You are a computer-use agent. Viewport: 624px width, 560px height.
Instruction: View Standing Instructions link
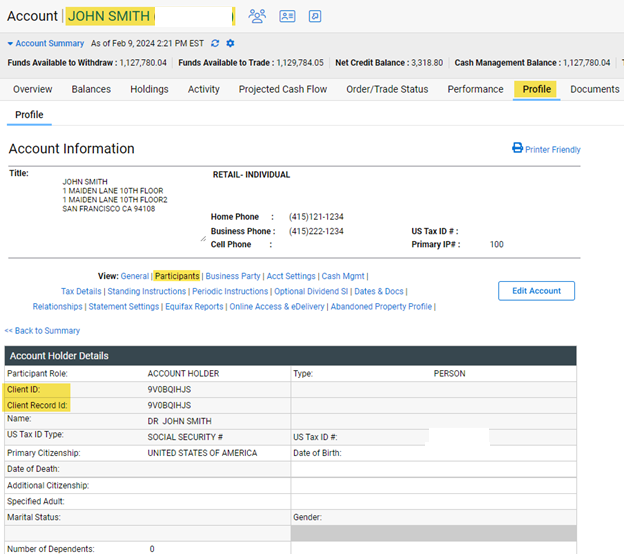[x=146, y=291]
